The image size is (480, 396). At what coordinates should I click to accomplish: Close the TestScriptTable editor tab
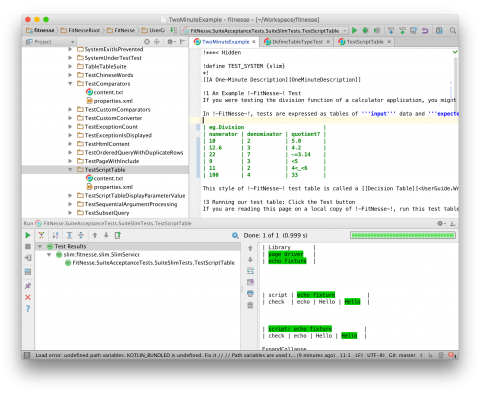[389, 42]
